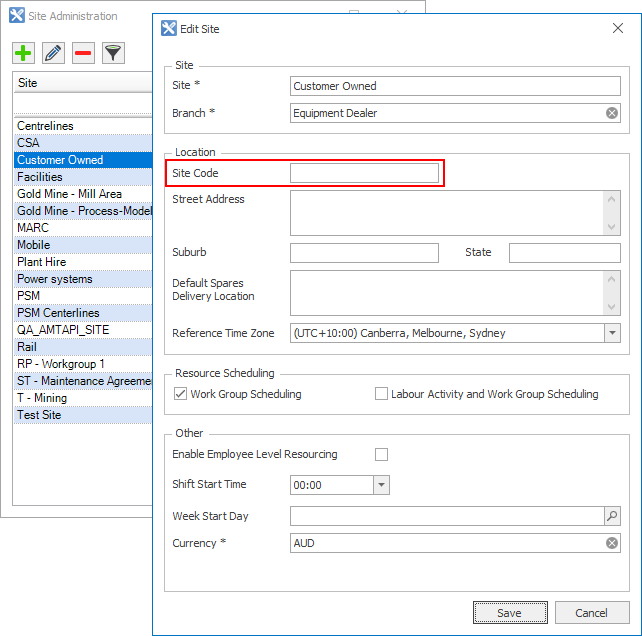
Task: Clear the Branch field with X icon
Action: click(x=612, y=113)
